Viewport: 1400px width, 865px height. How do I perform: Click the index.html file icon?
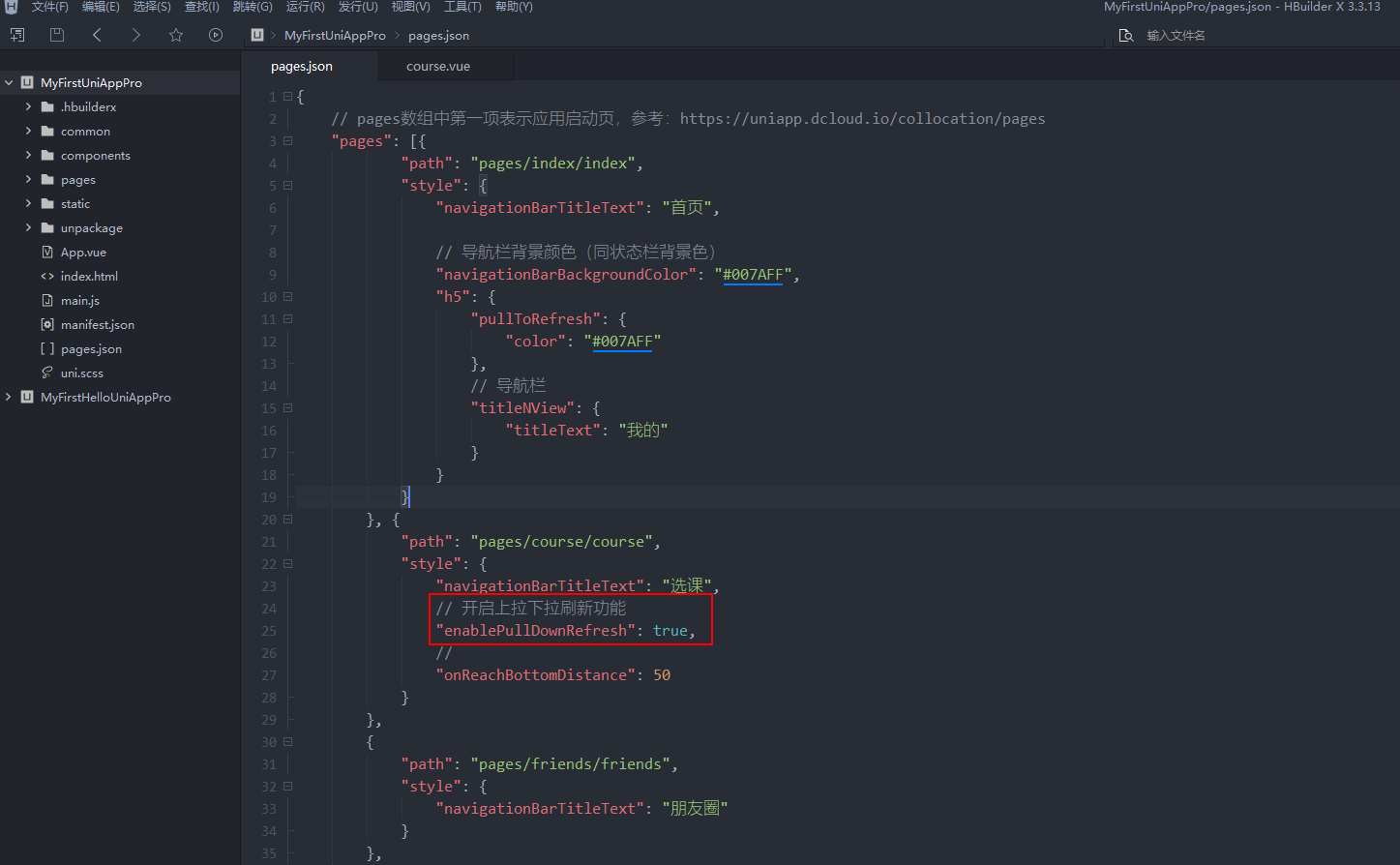pos(47,276)
